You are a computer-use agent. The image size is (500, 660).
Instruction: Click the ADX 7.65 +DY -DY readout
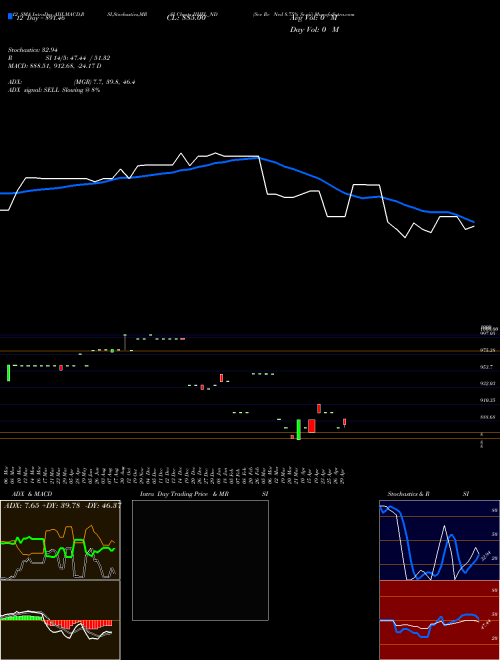click(62, 505)
